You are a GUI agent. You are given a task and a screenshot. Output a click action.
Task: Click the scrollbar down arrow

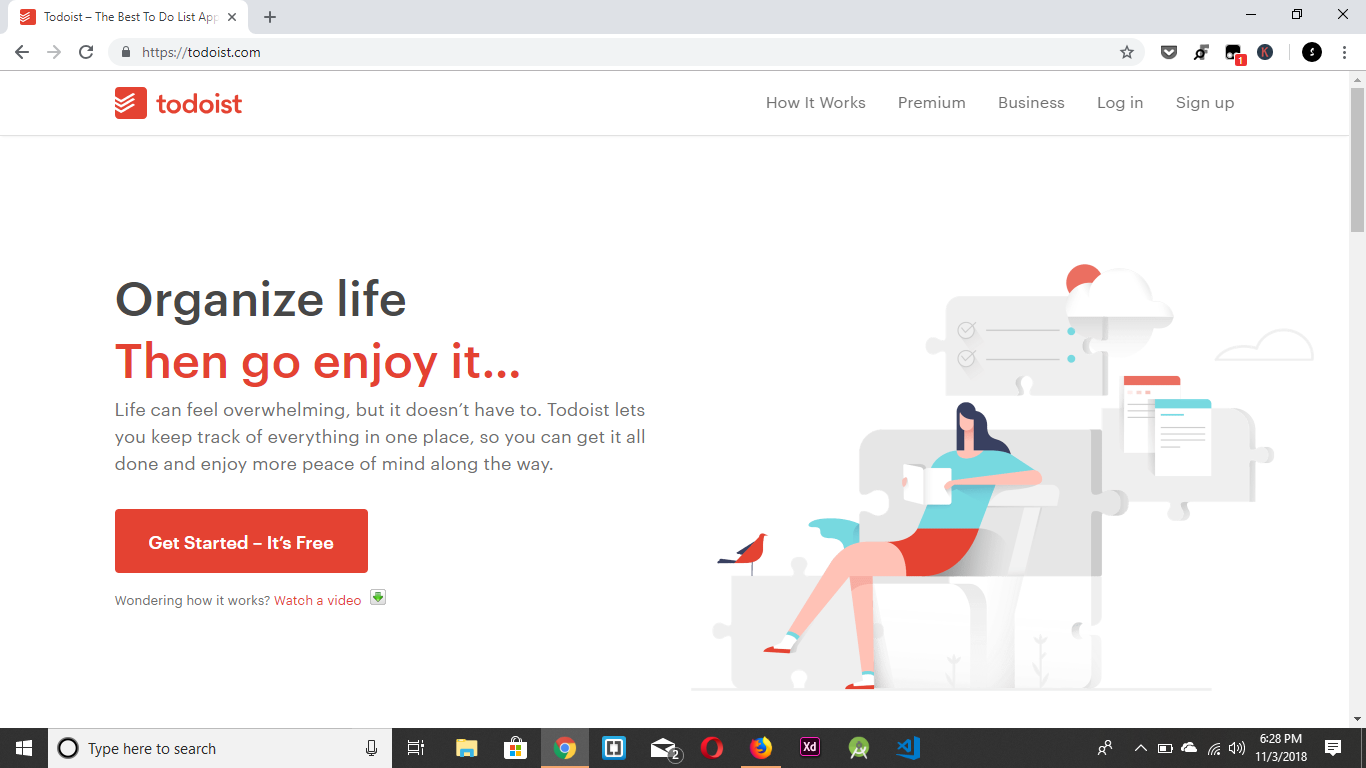pos(1357,719)
